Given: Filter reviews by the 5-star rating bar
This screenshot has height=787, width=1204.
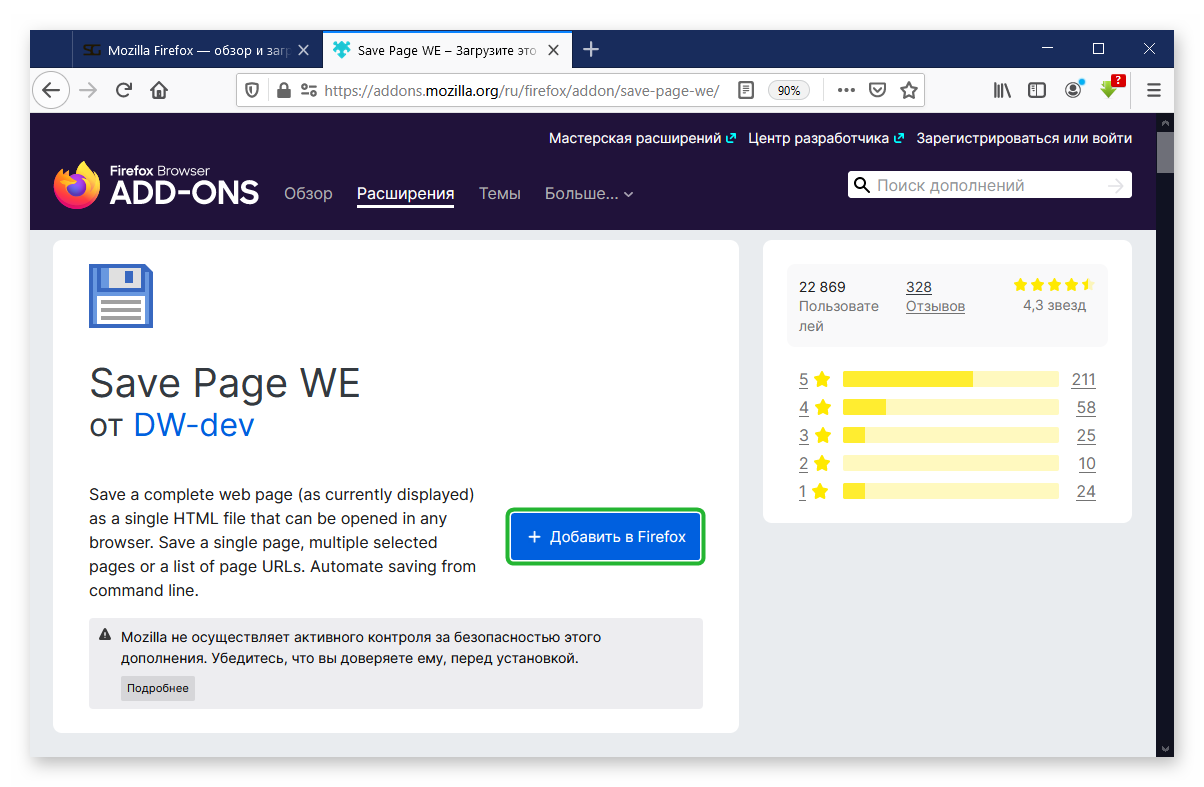Looking at the screenshot, I should (x=950, y=379).
